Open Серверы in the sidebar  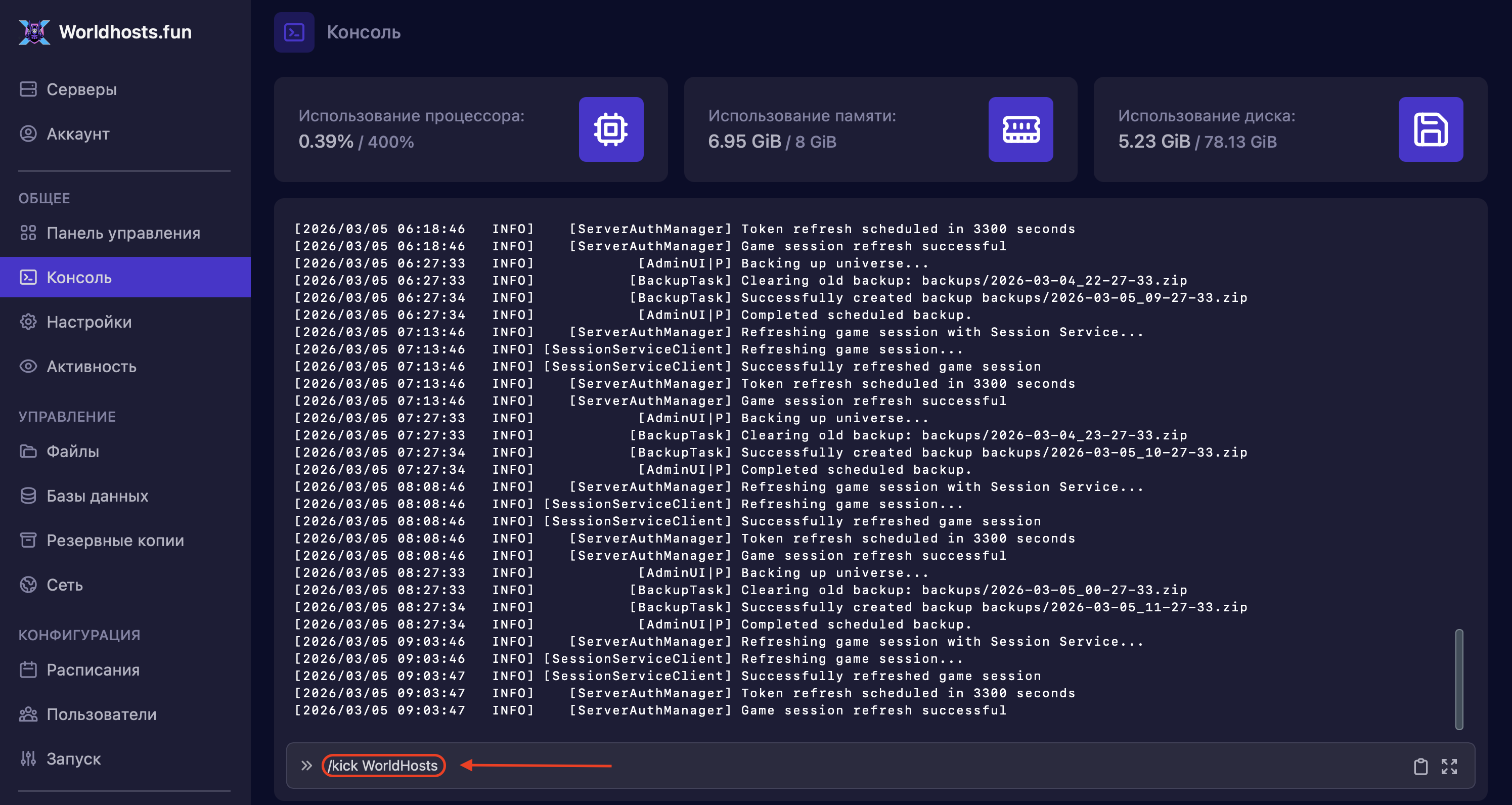[81, 89]
